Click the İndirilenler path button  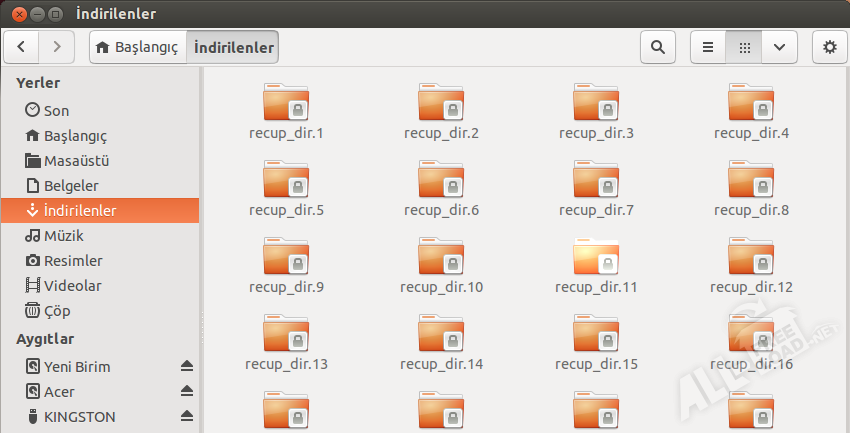coord(232,47)
